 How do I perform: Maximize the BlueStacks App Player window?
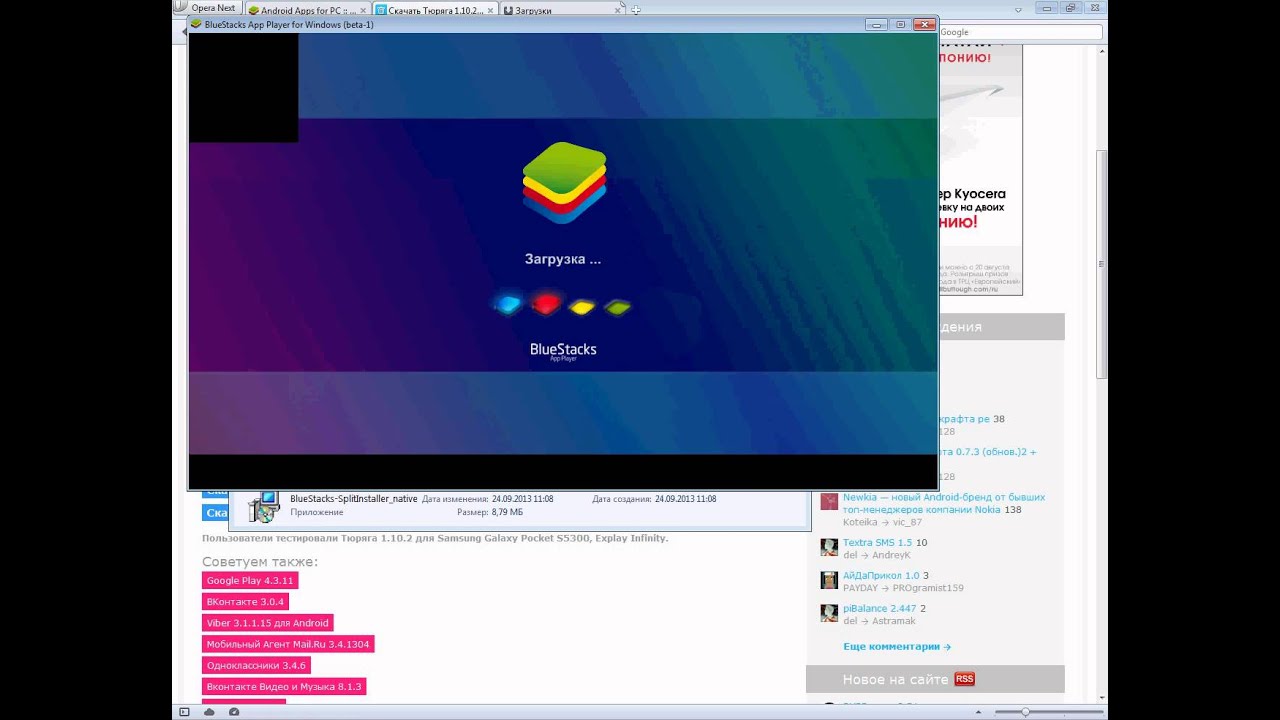tap(900, 24)
